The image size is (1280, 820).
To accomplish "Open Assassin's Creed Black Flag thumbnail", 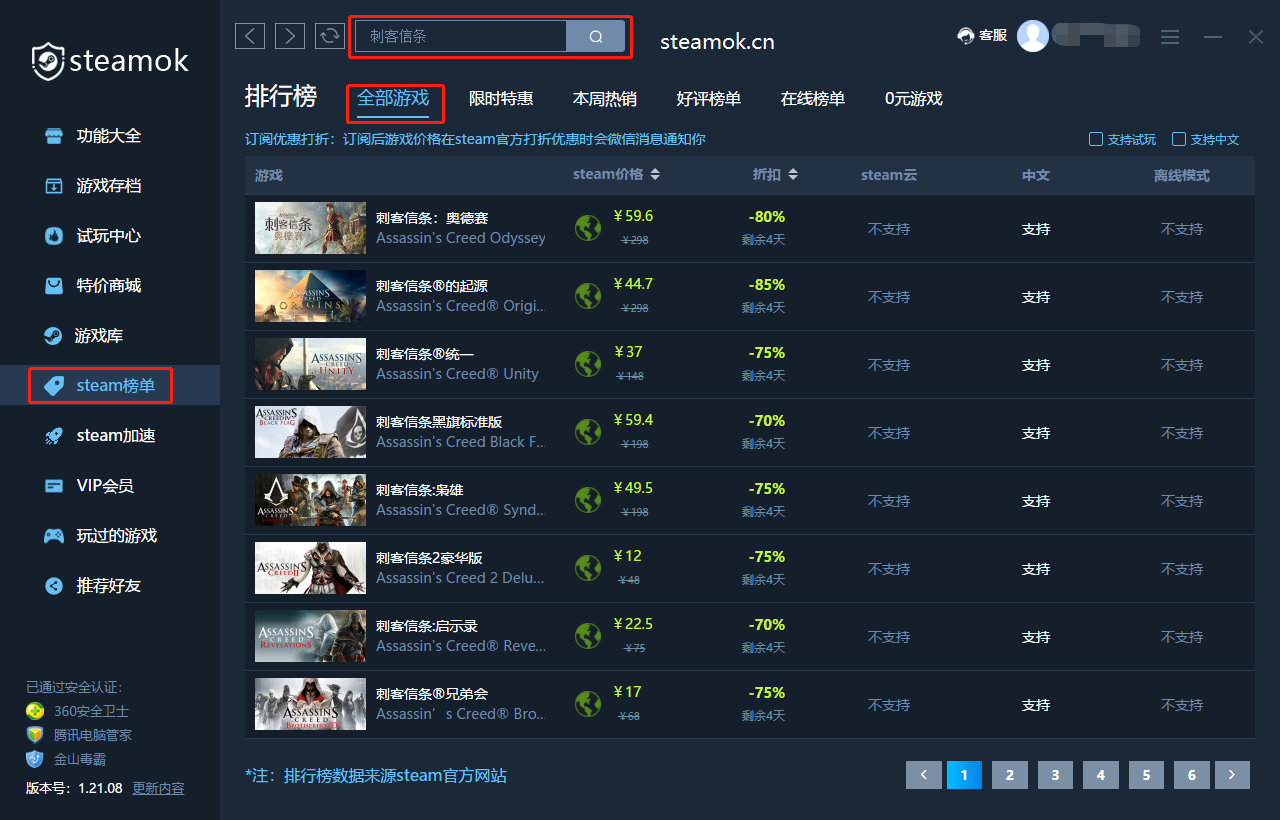I will pos(310,432).
